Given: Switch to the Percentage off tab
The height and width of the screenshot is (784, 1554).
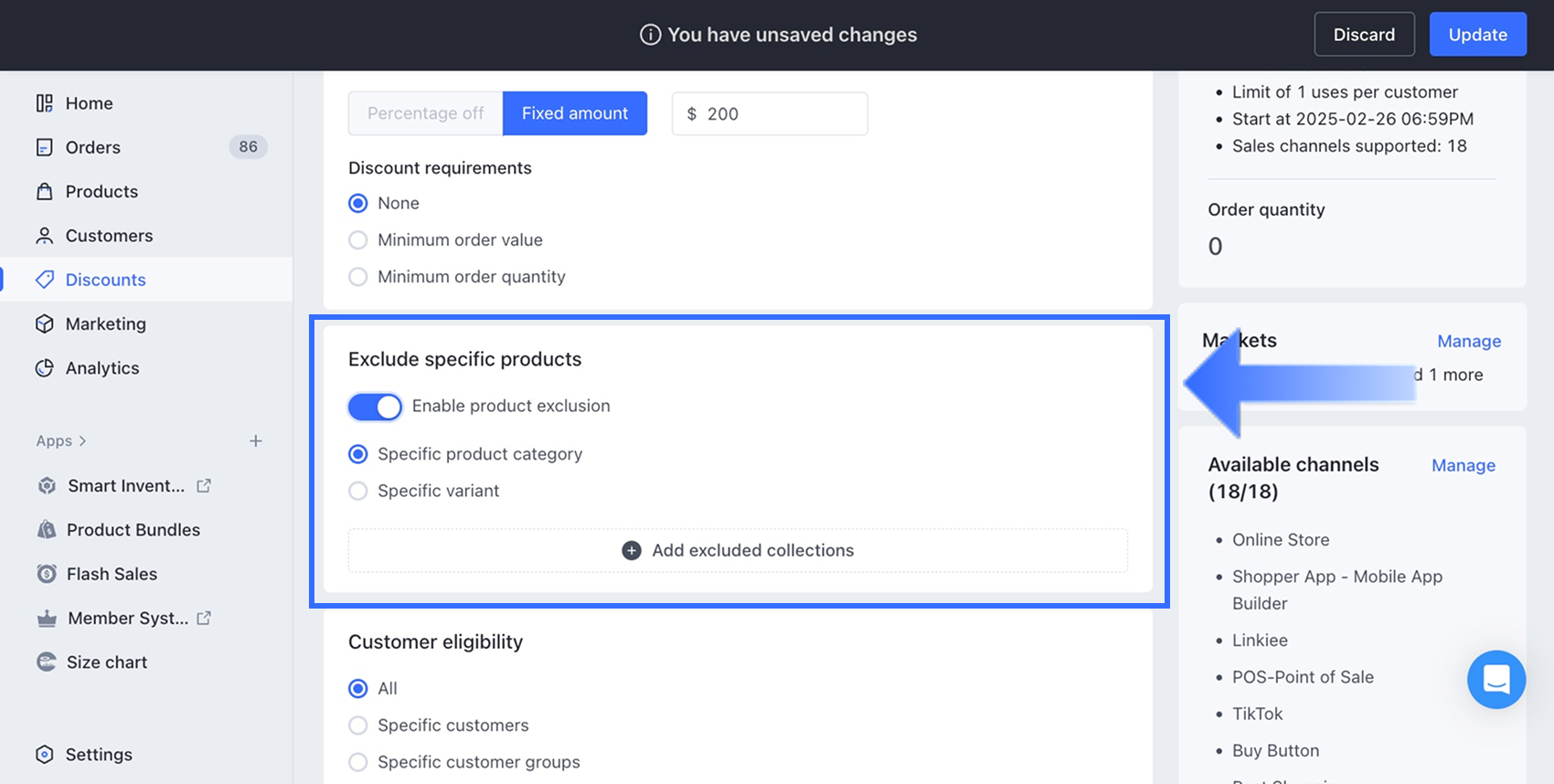Looking at the screenshot, I should (425, 113).
